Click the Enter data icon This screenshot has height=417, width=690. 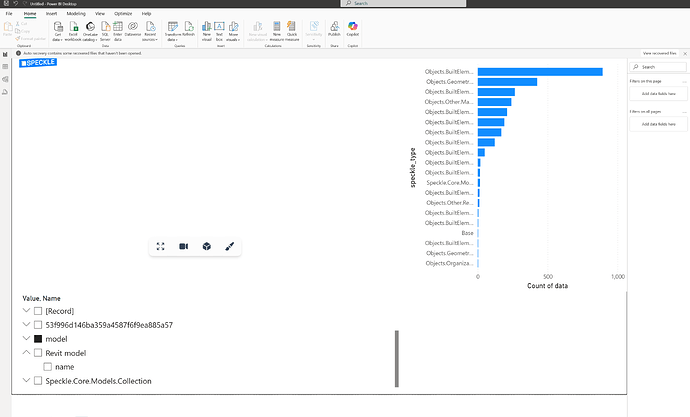point(117,31)
